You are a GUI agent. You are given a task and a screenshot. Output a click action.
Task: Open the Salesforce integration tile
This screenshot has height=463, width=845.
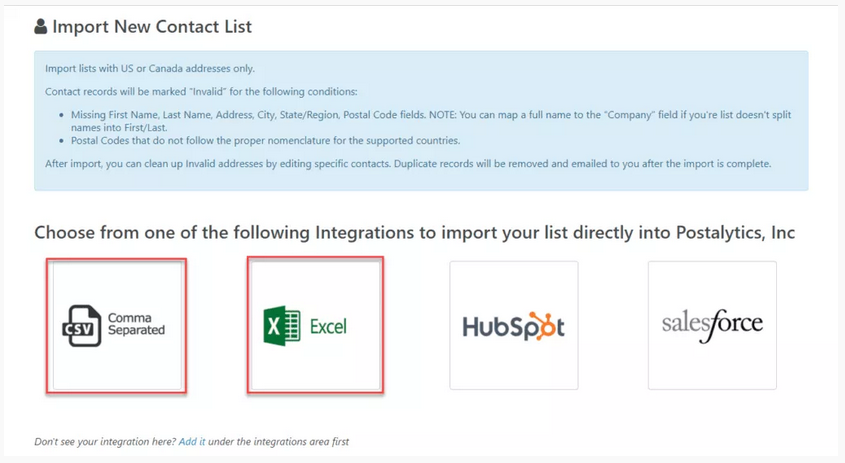tap(712, 326)
